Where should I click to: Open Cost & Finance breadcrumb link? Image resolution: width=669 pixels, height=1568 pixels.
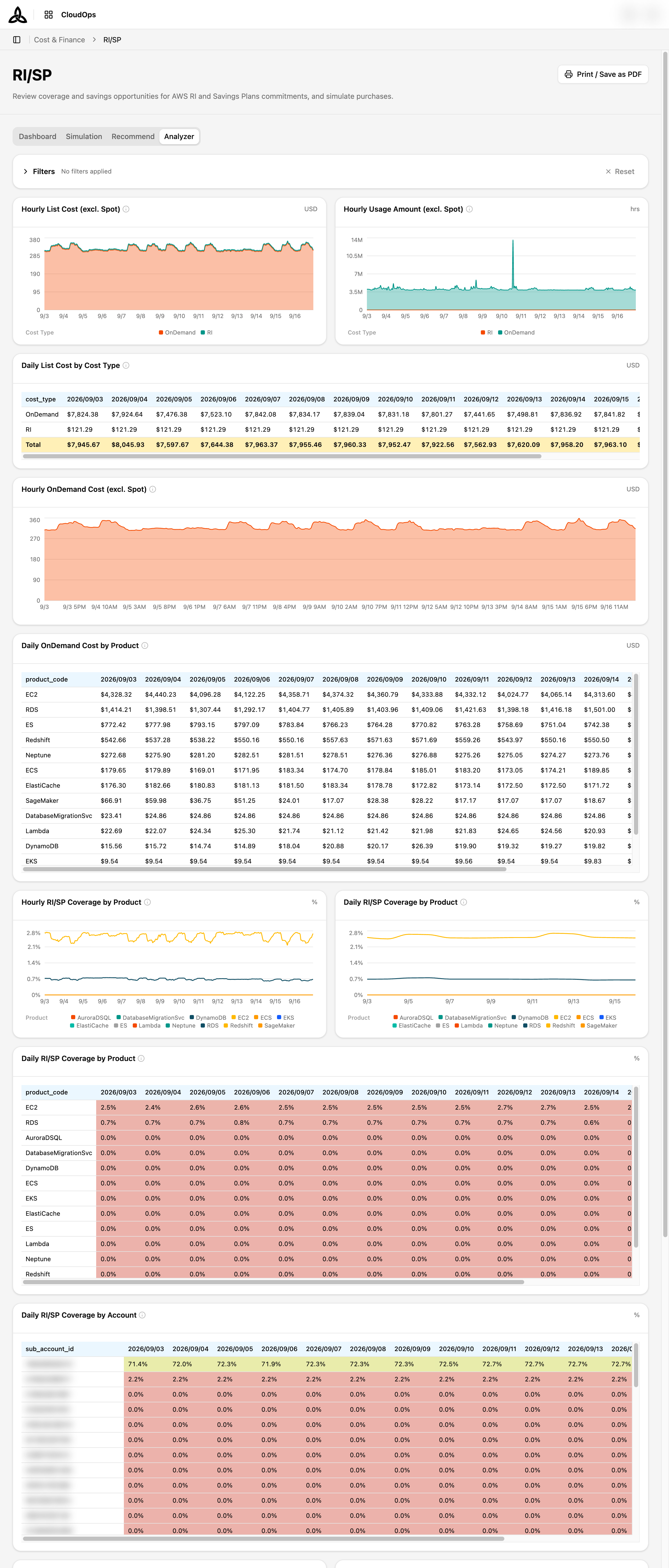coord(60,39)
